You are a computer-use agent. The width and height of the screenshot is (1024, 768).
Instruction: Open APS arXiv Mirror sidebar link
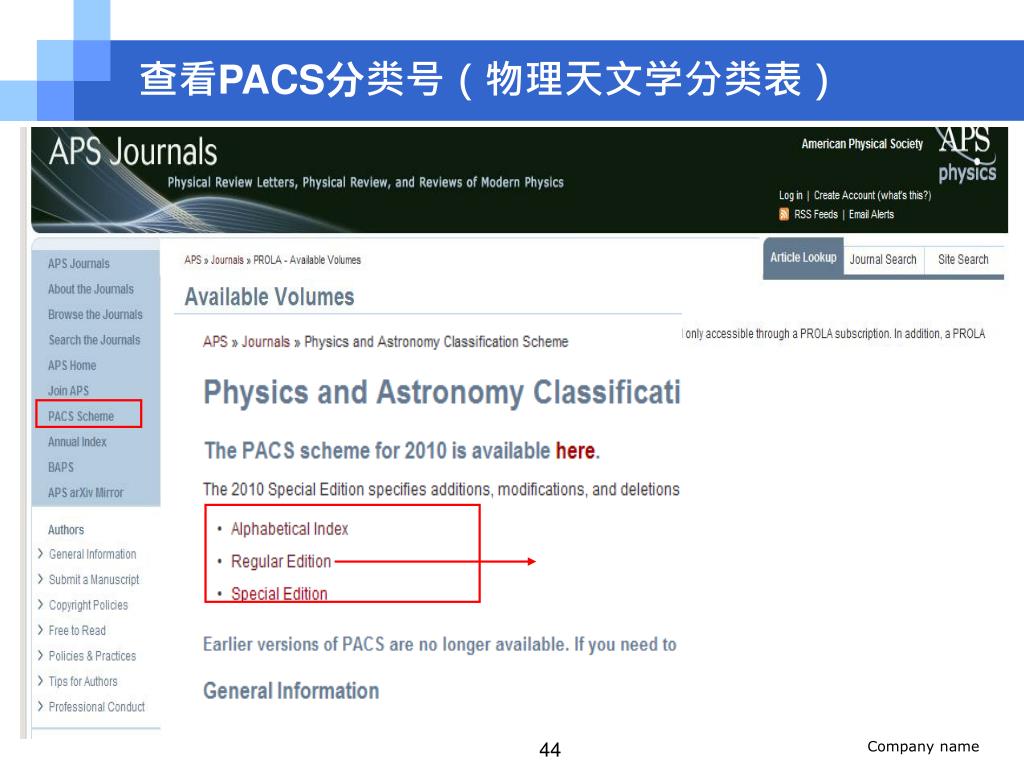pos(86,493)
